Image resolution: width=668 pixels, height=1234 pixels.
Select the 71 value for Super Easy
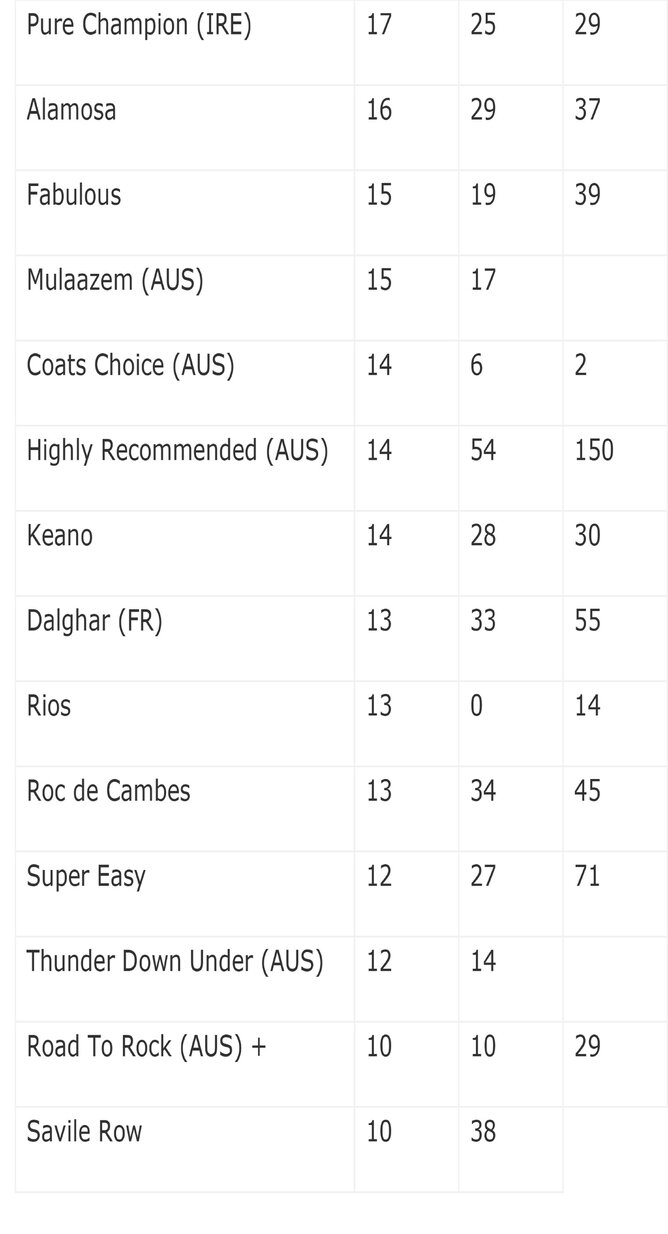click(587, 877)
